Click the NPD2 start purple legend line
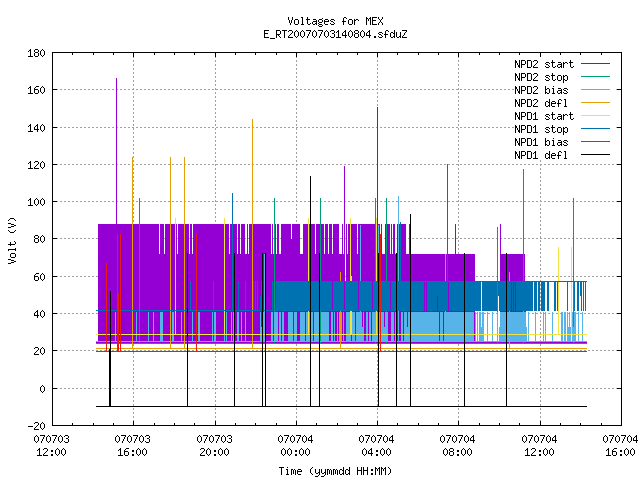Viewport: 640px width, 480px height. coord(595,64)
